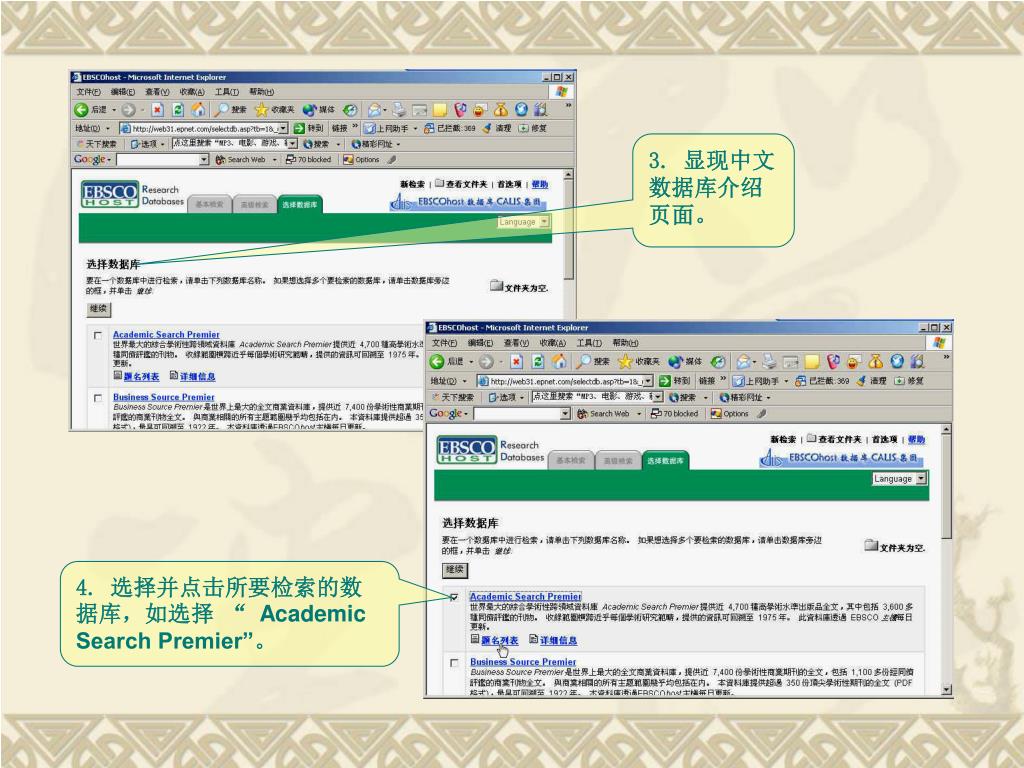Image resolution: width=1024 pixels, height=768 pixels.
Task: Click the Mail envelope icon in the front browser window
Action: 743,362
